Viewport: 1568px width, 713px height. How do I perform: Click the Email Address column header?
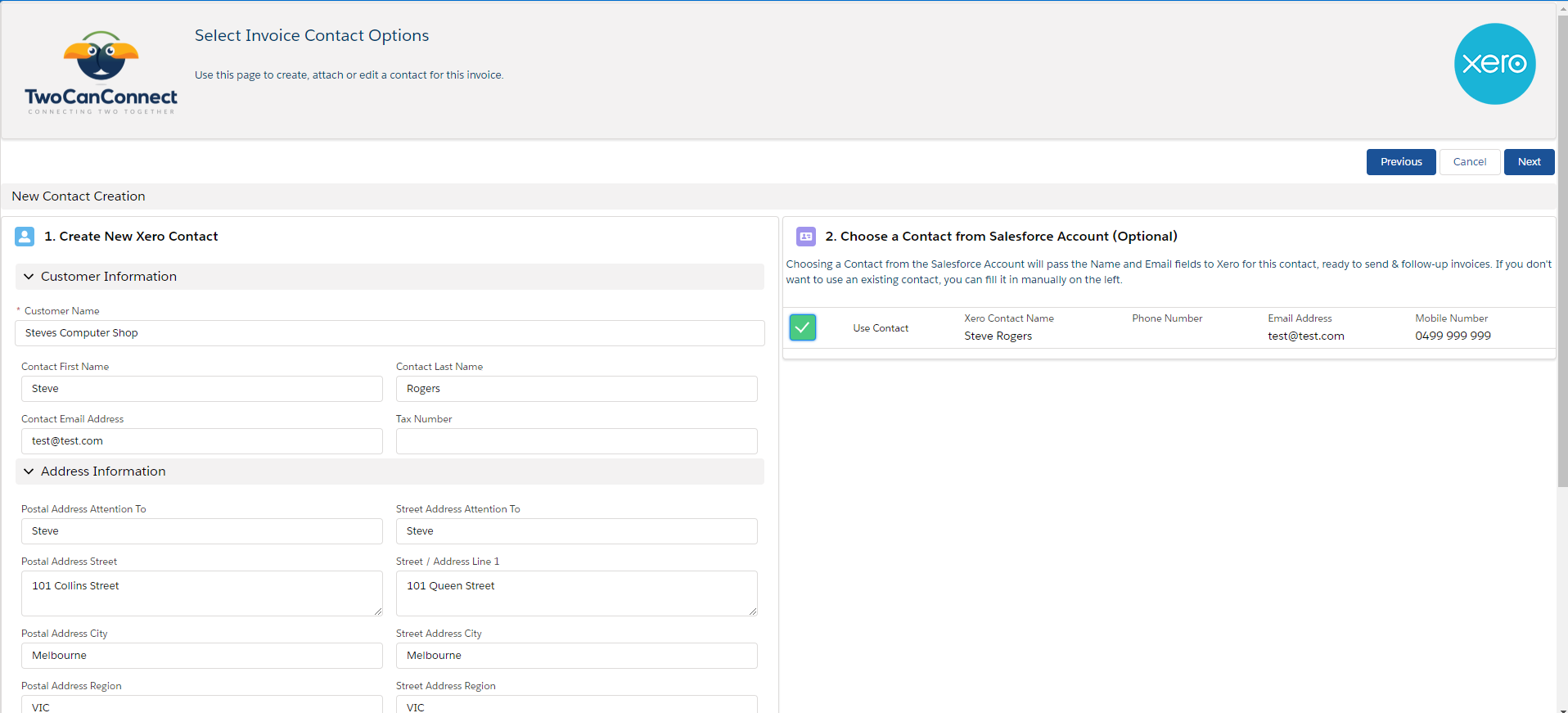pos(1300,318)
